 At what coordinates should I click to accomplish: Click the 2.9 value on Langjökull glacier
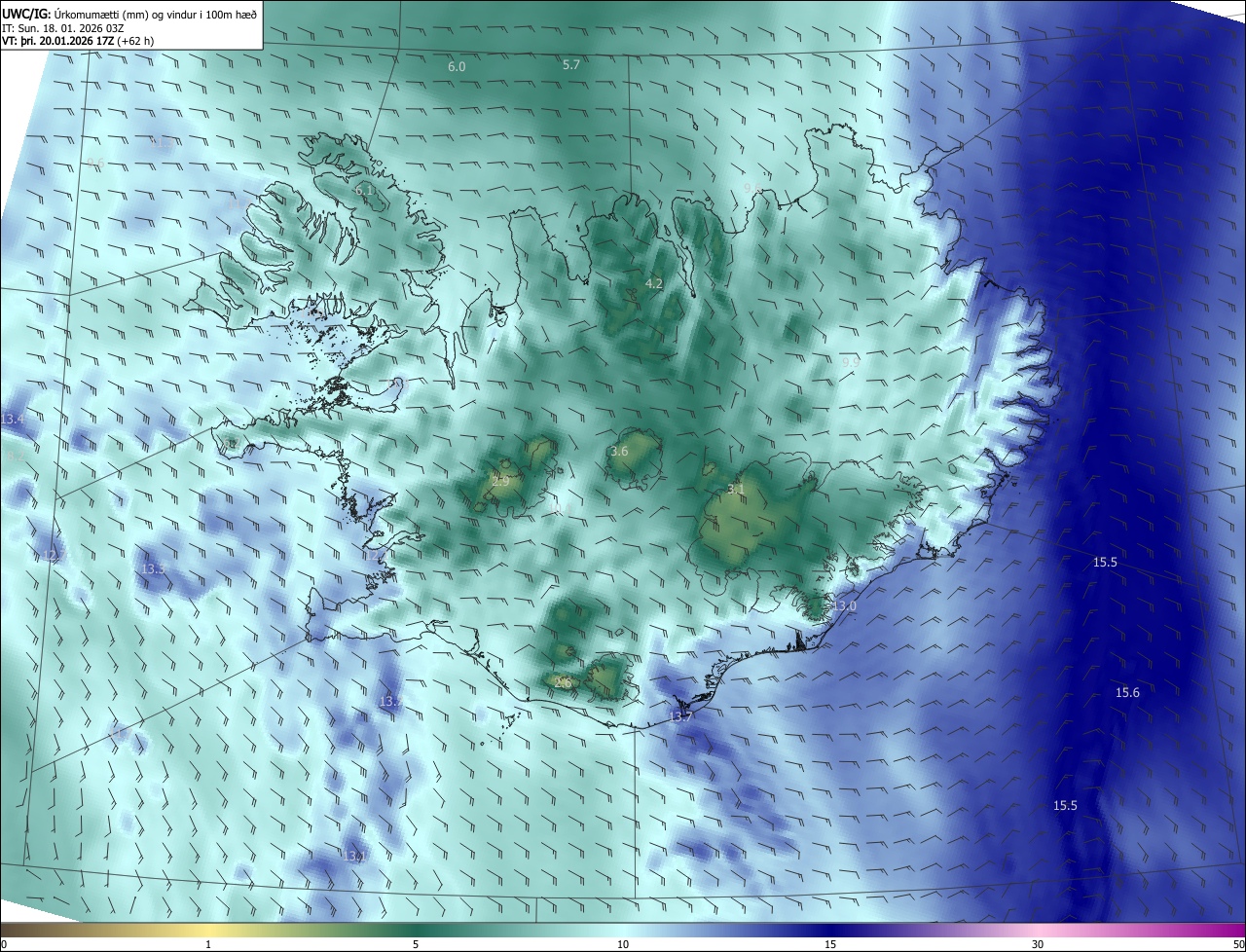500,482
